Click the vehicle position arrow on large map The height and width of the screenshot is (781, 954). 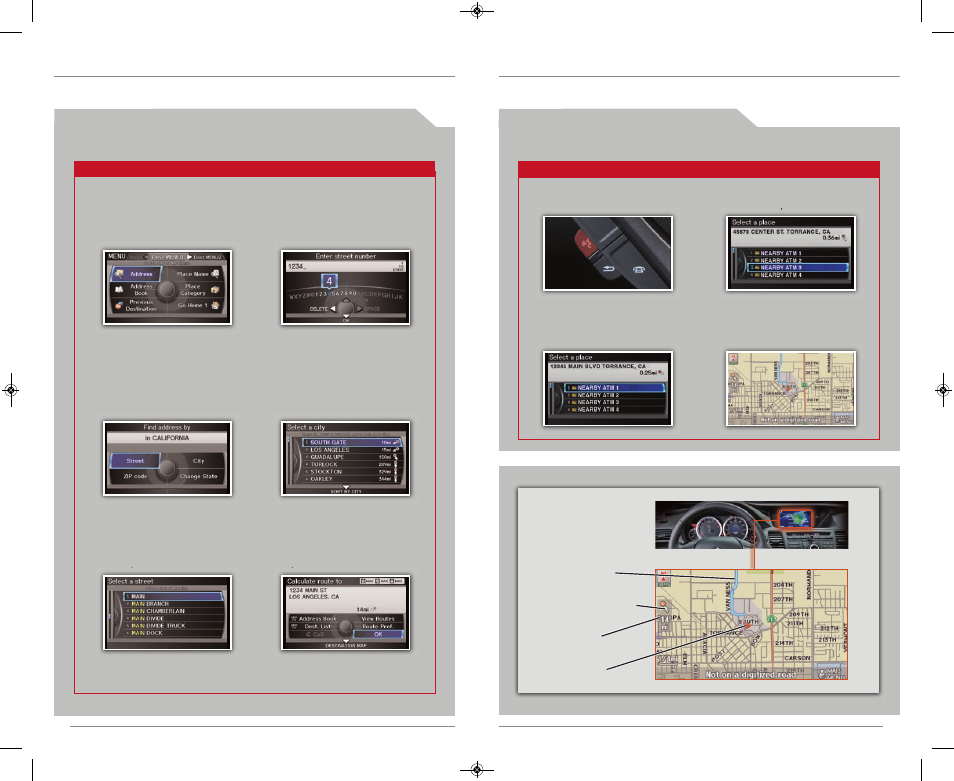click(x=750, y=627)
